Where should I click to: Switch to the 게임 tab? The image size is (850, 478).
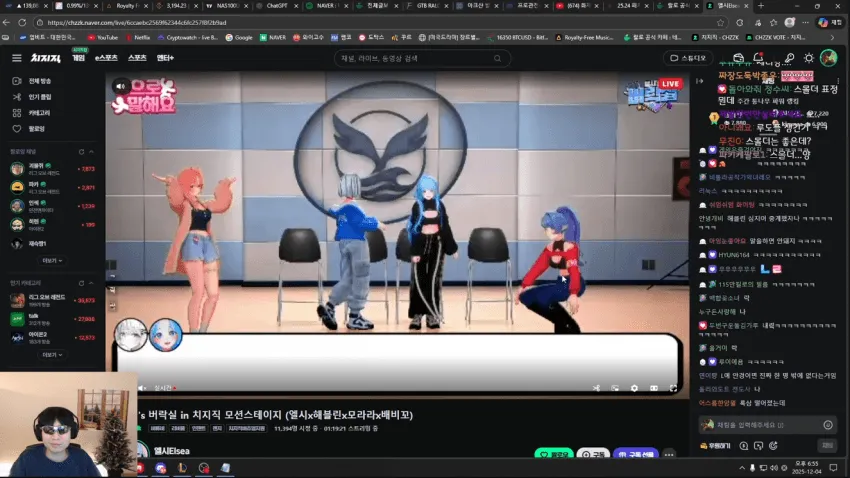pos(79,58)
